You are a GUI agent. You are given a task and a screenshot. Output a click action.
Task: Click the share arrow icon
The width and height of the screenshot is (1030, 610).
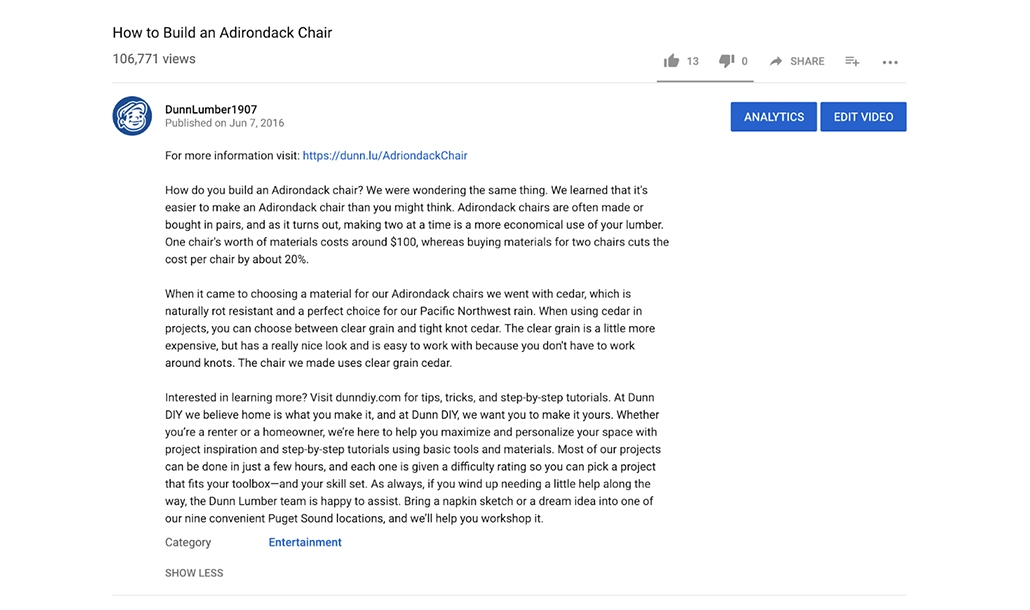[776, 61]
